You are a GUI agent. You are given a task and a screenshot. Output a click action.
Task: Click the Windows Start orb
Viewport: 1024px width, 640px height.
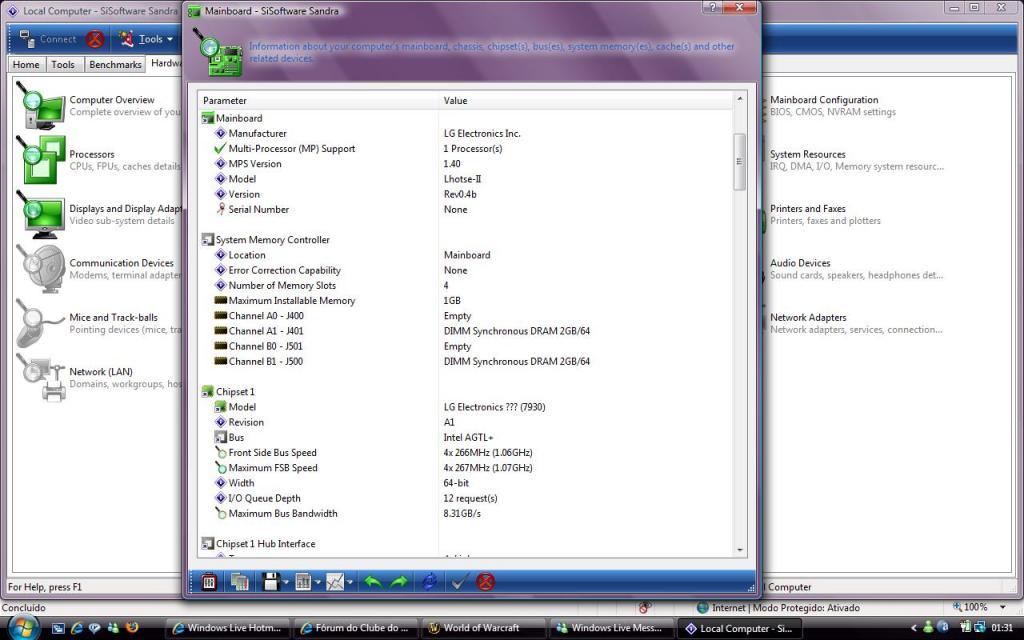pyautogui.click(x=24, y=628)
